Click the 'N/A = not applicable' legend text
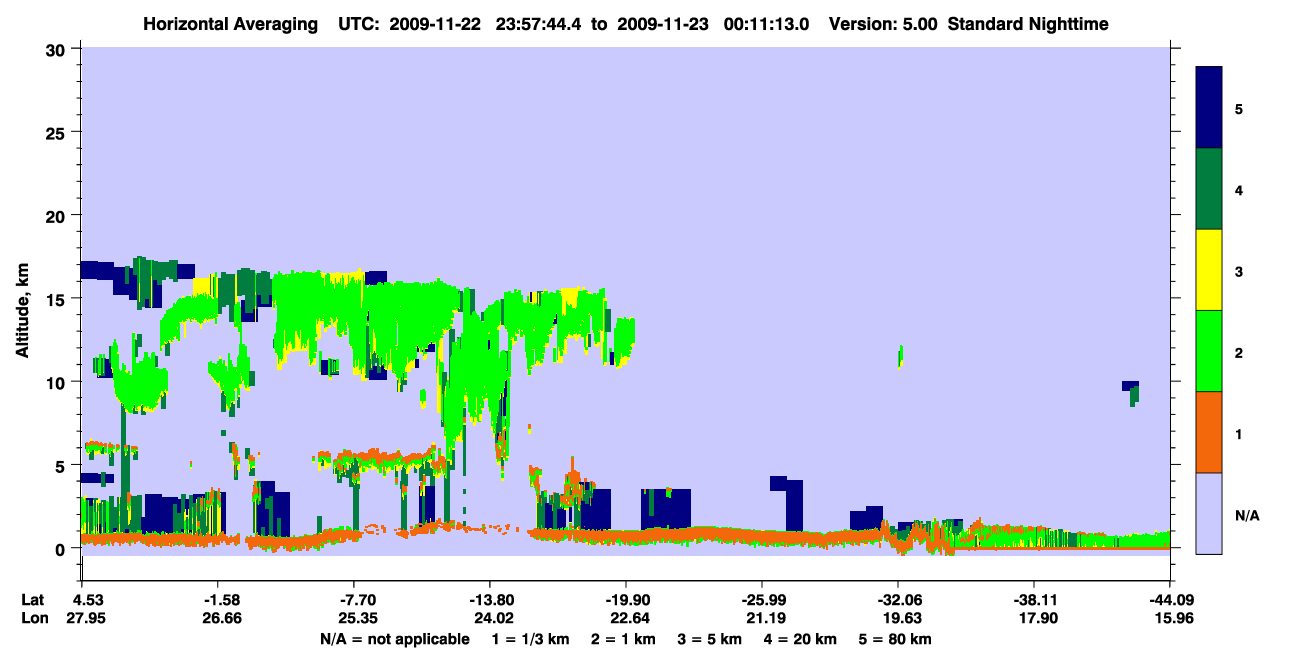This screenshot has width=1300, height=667. [x=394, y=639]
